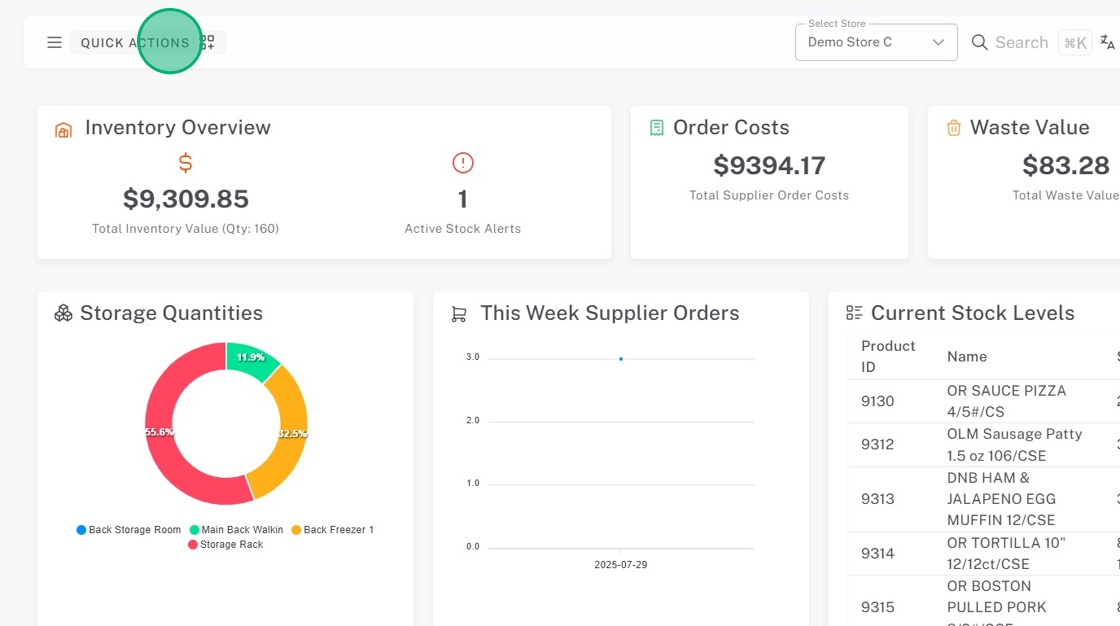This screenshot has height=626, width=1120.
Task: Click the Product ID column header
Action: coord(888,356)
